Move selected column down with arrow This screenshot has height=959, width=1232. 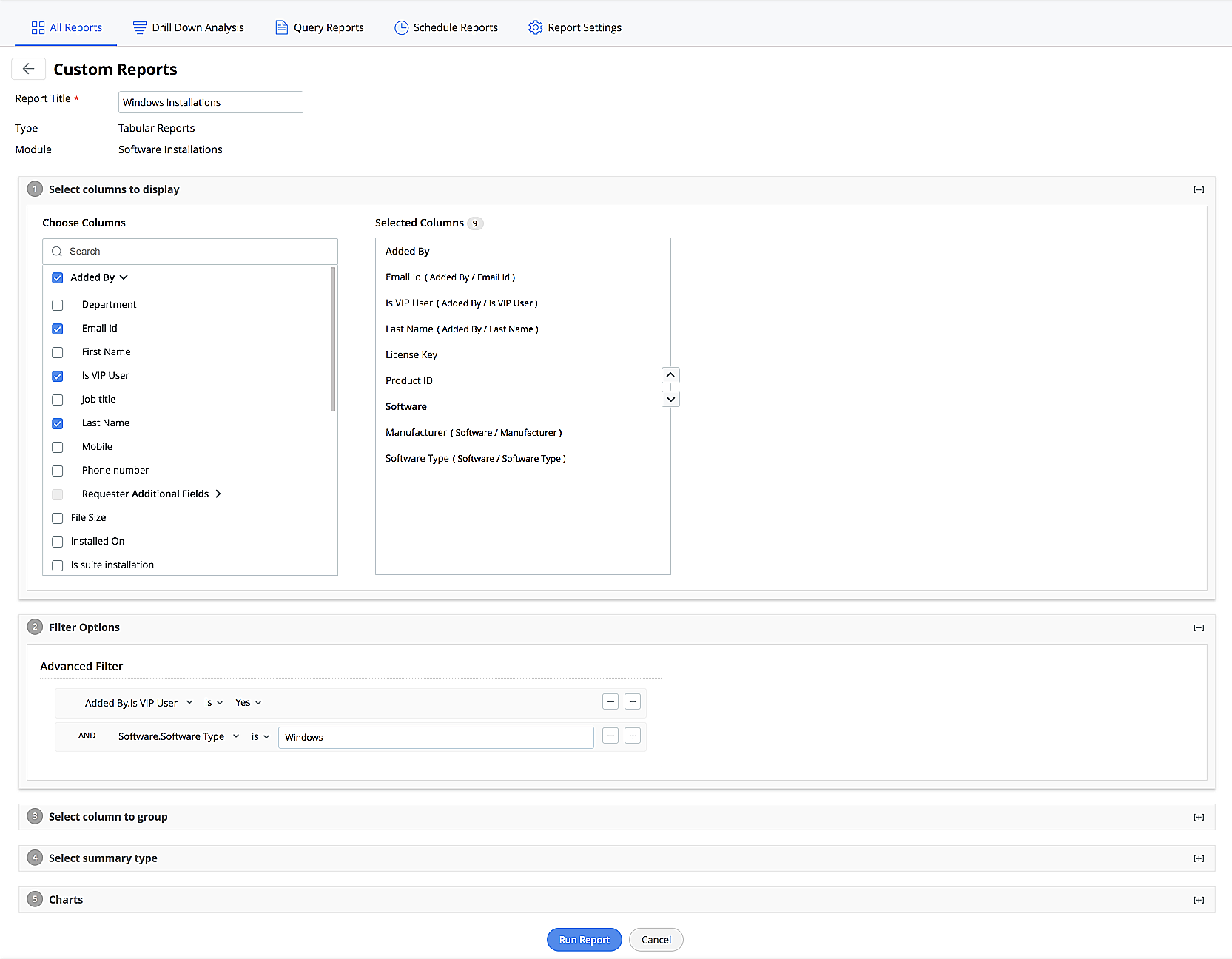(x=670, y=399)
